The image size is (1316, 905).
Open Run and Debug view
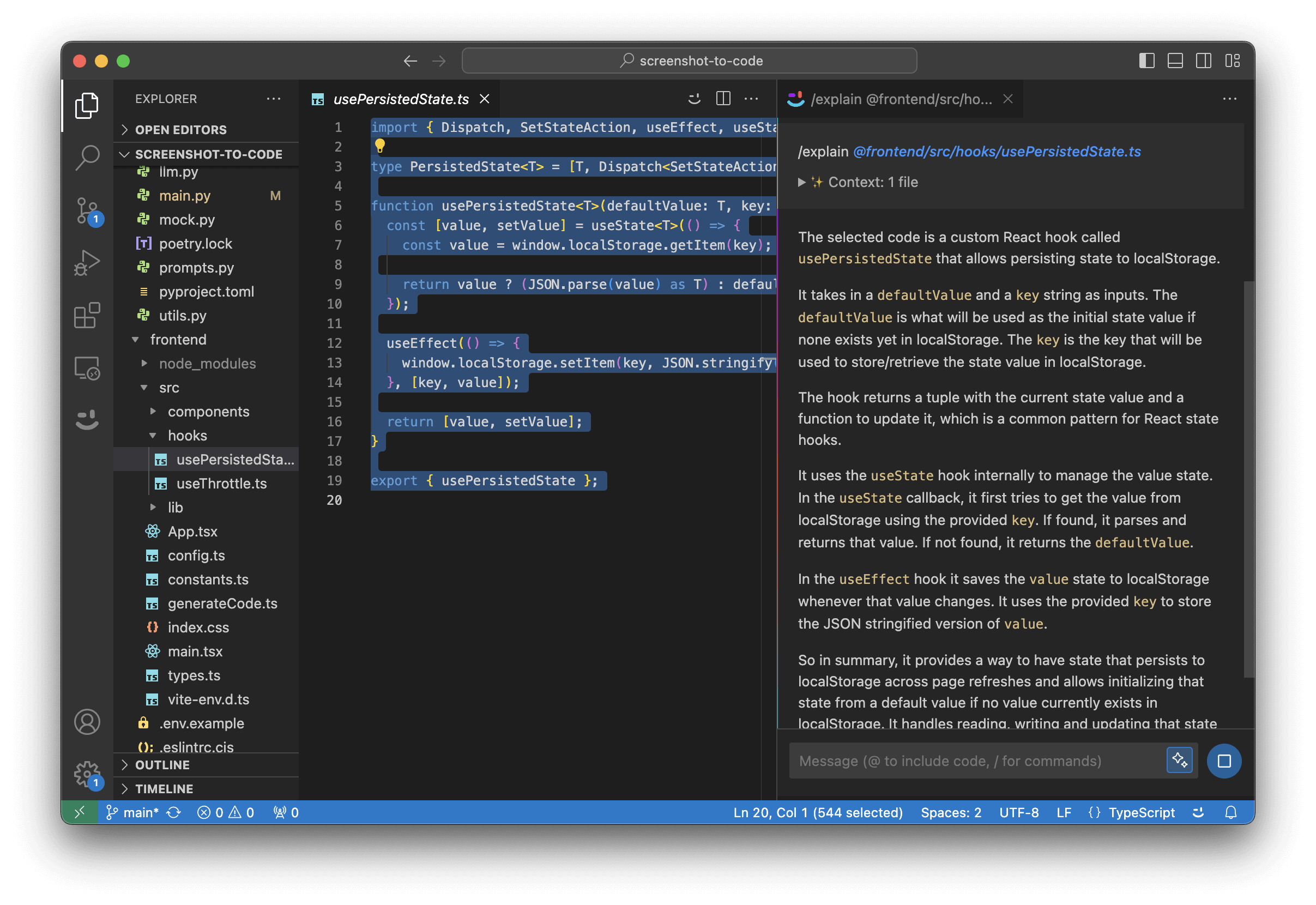coord(87,263)
